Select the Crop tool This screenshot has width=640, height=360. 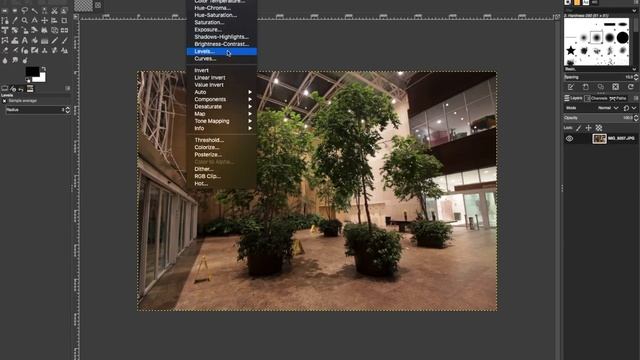(x=64, y=20)
